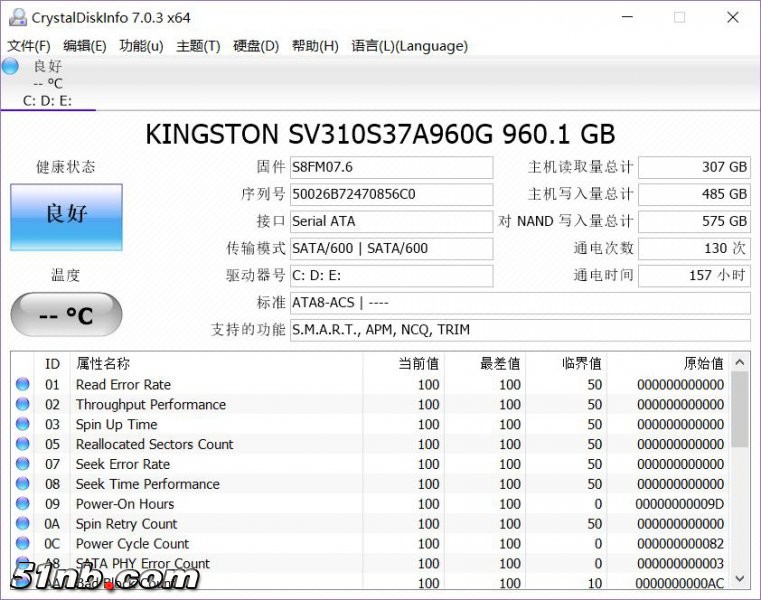Click status orb beside Spin Retry Count

pos(23,524)
